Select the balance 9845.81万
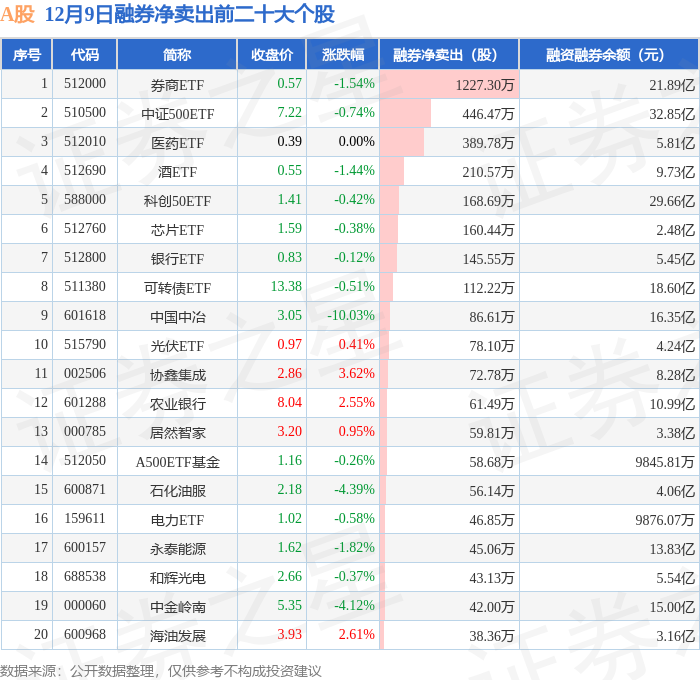The image size is (700, 680). tap(665, 462)
